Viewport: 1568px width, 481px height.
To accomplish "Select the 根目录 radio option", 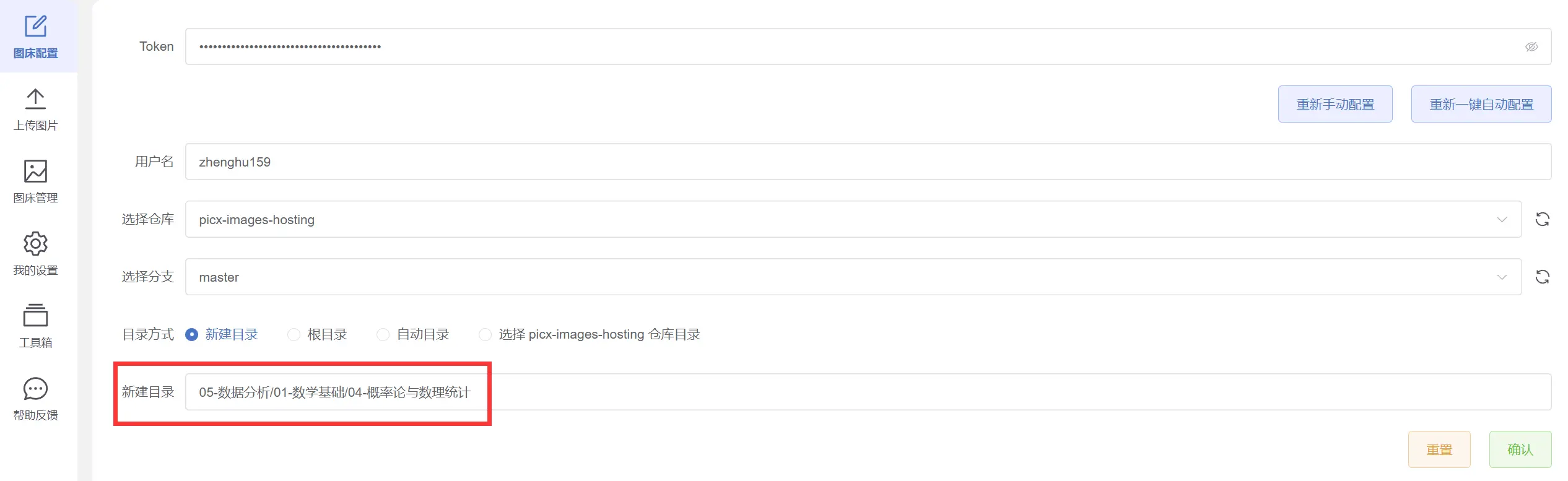I will pyautogui.click(x=294, y=335).
